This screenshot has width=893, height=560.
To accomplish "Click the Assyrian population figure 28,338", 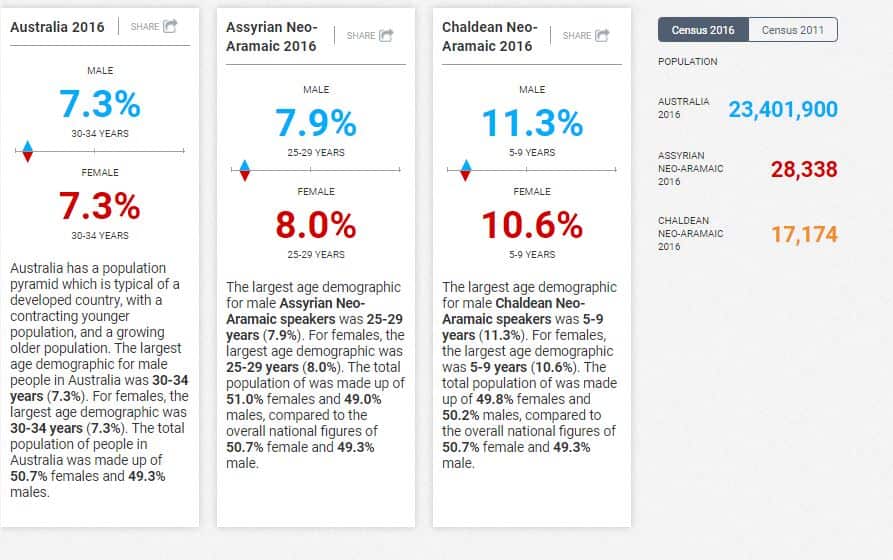I will click(803, 170).
